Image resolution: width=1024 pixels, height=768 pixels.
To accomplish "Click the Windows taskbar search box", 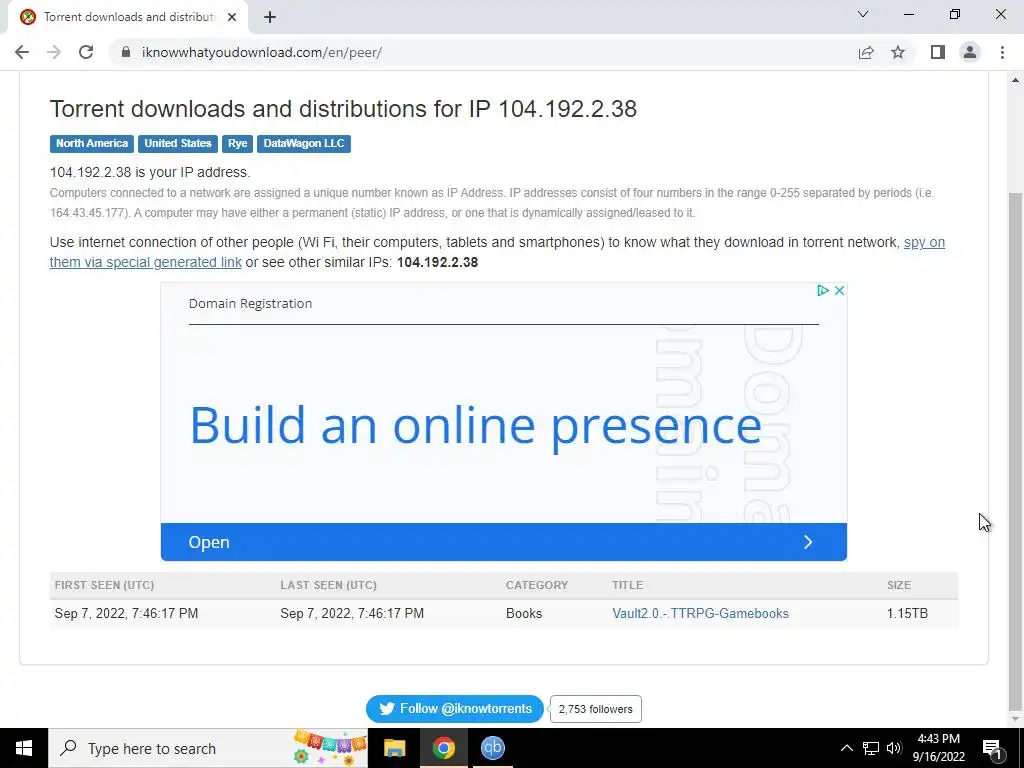I will click(x=208, y=748).
